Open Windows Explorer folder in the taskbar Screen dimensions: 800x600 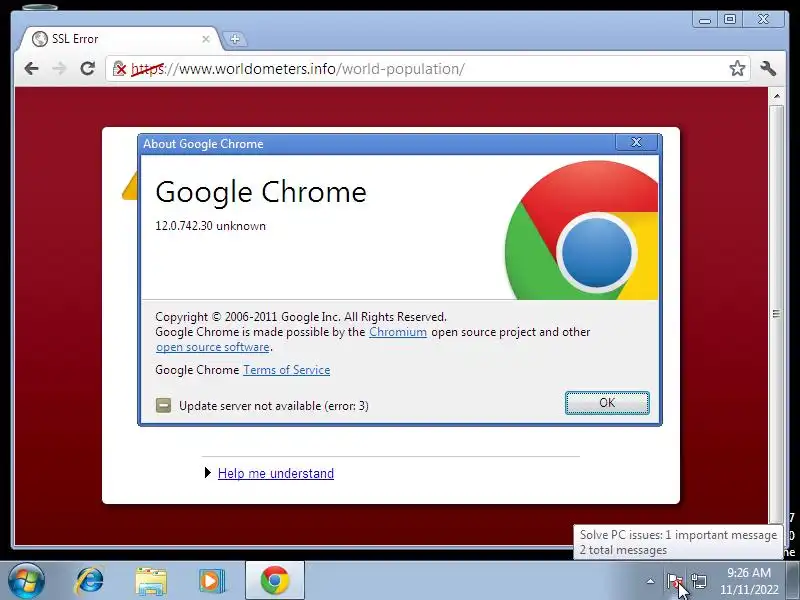[x=151, y=581]
